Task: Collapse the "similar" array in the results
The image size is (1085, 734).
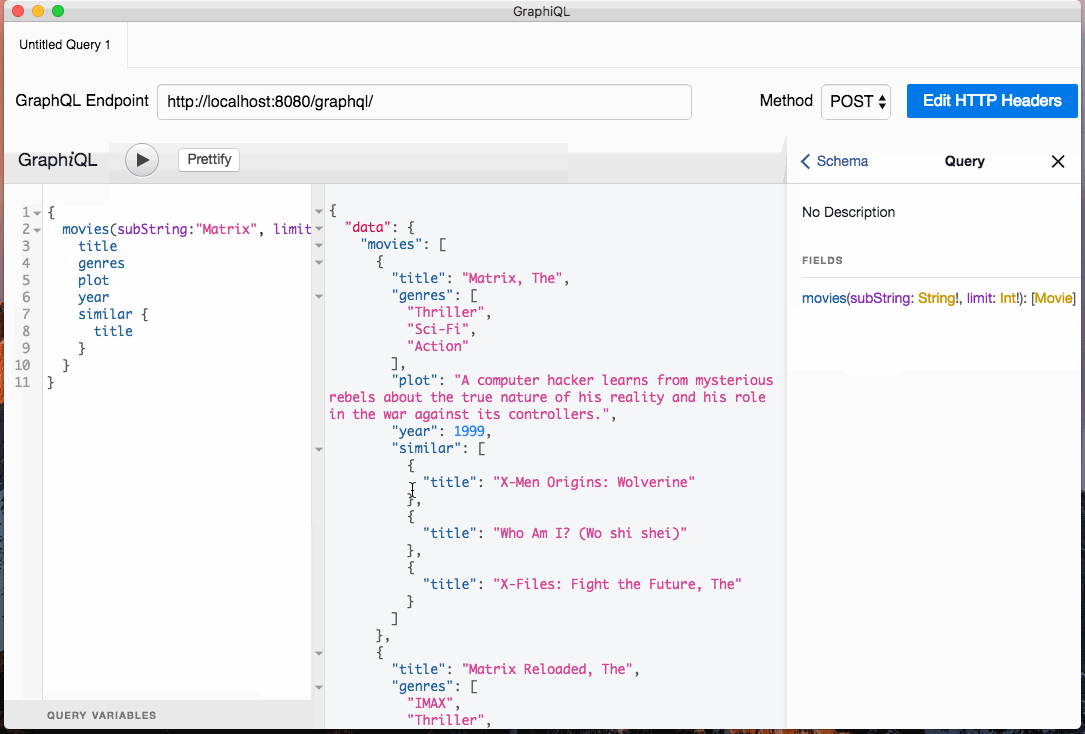Action: click(319, 449)
